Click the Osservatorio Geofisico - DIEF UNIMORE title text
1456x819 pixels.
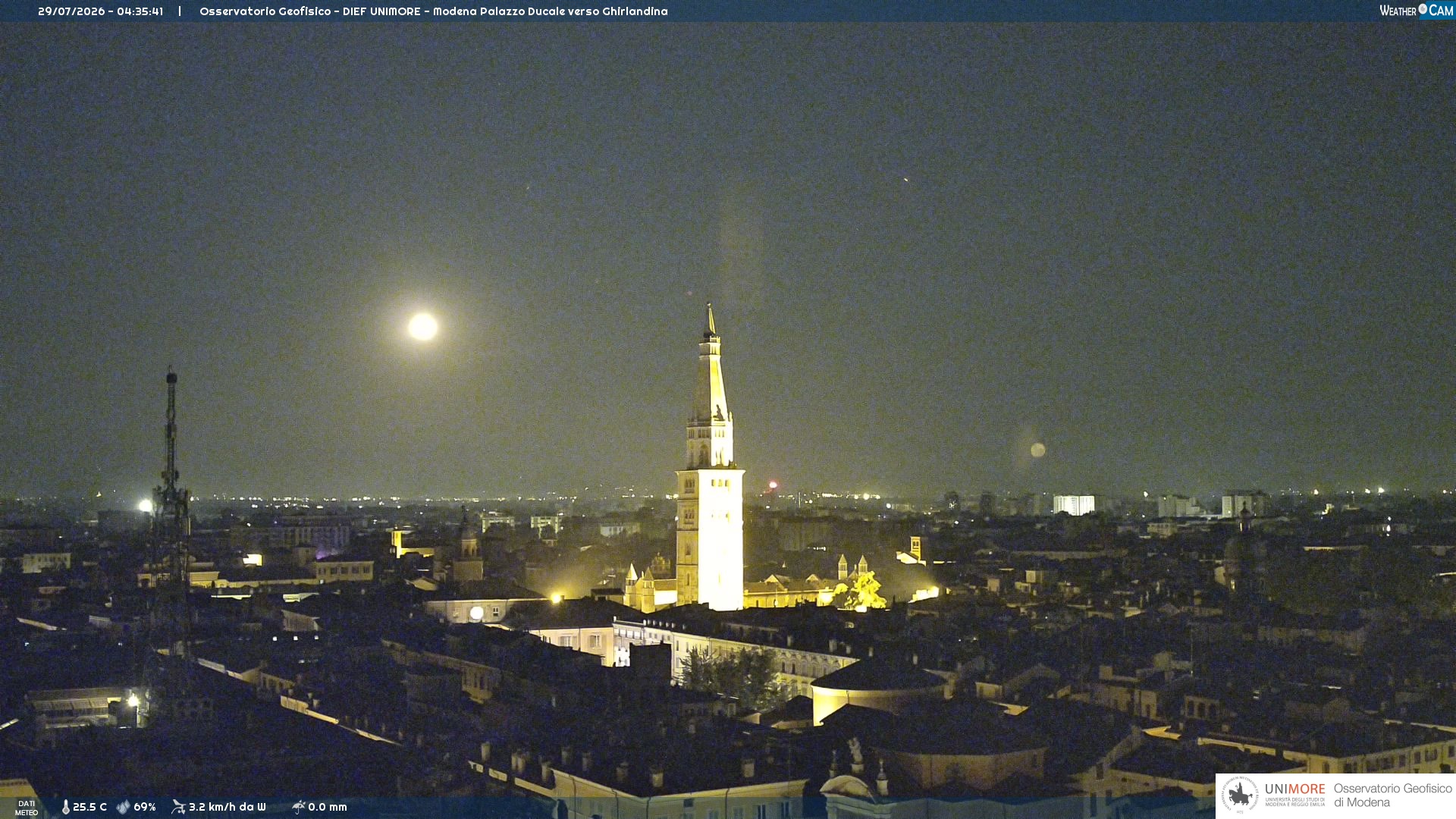(434, 11)
